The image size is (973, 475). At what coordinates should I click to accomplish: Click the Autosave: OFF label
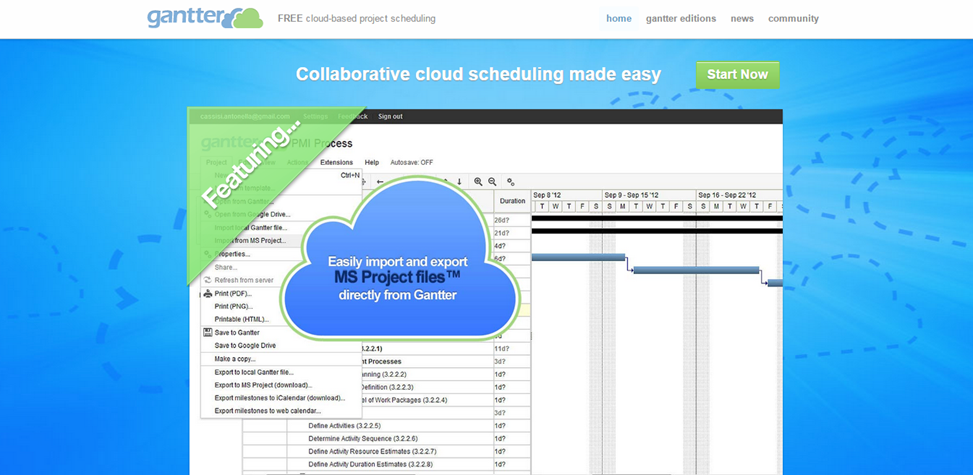(x=411, y=163)
